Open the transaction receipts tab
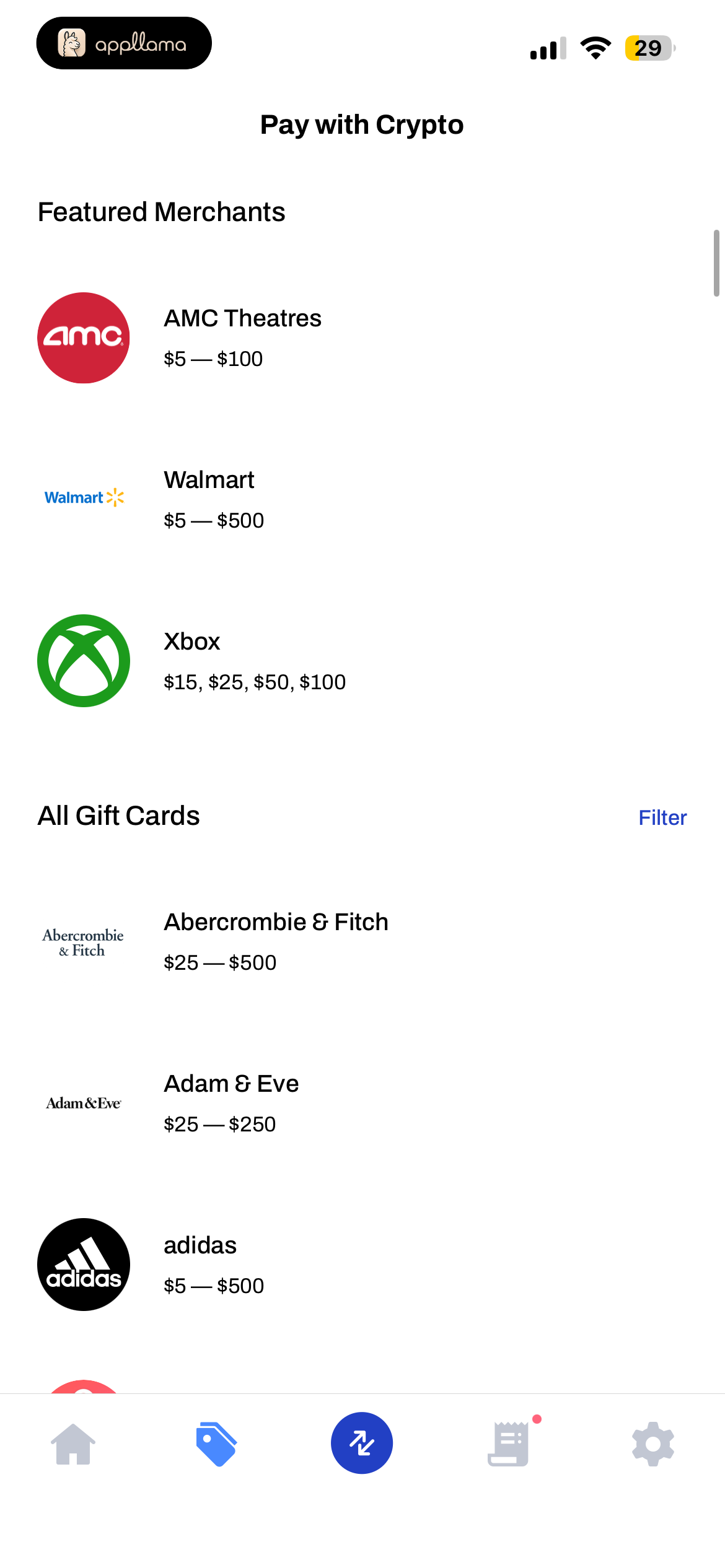Viewport: 725px width, 1568px height. [x=509, y=1444]
